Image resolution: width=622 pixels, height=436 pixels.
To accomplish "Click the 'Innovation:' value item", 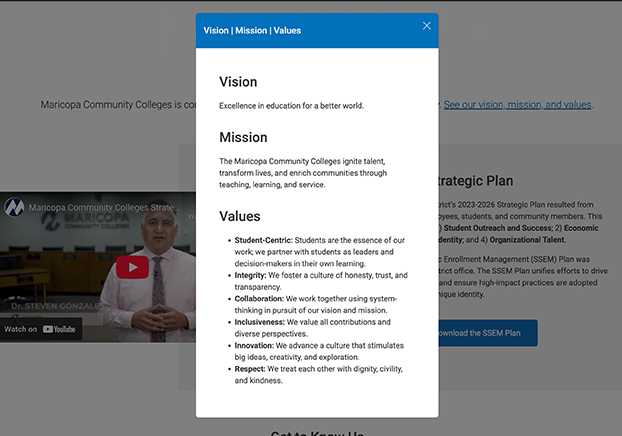I will point(319,351).
